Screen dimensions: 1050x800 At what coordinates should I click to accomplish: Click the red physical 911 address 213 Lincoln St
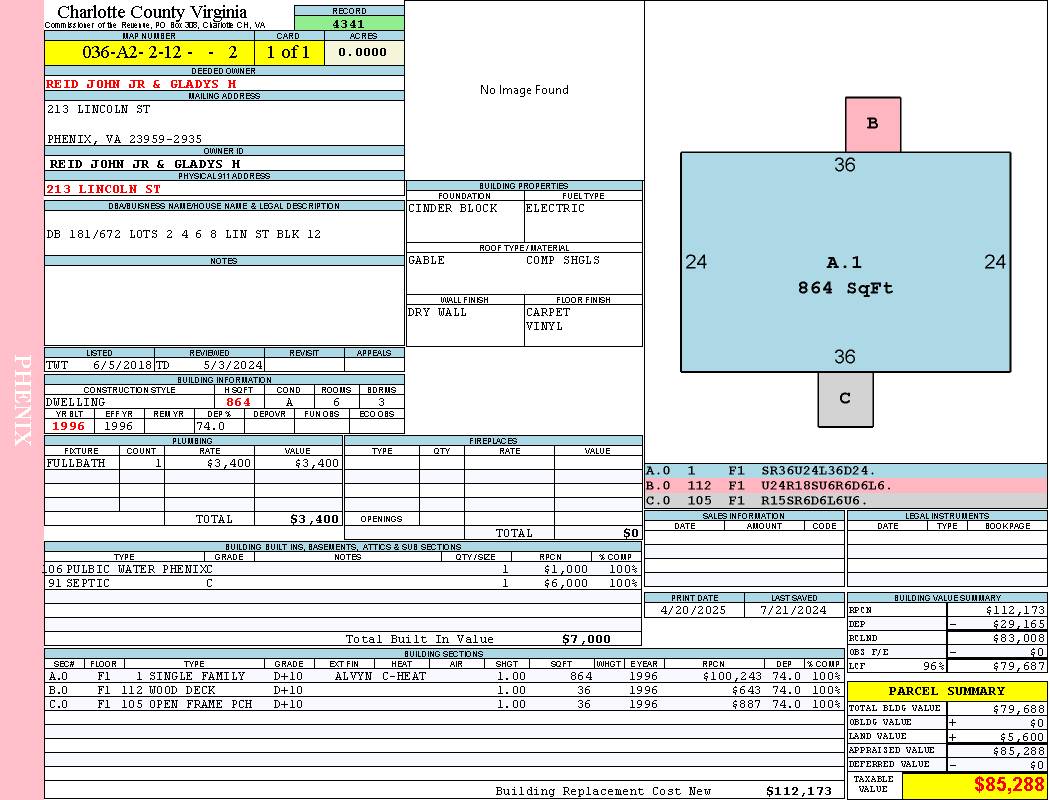point(104,189)
